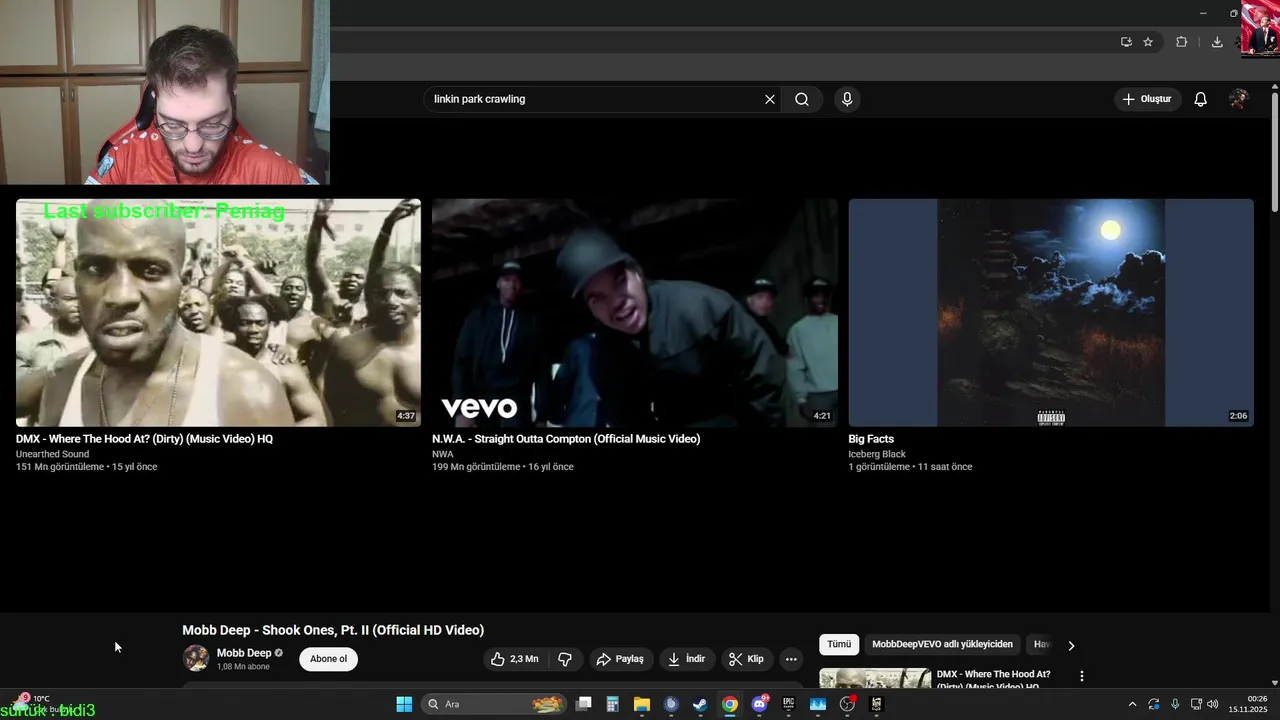Open NWA channel name link
Viewport: 1280px width, 720px height.
click(443, 454)
